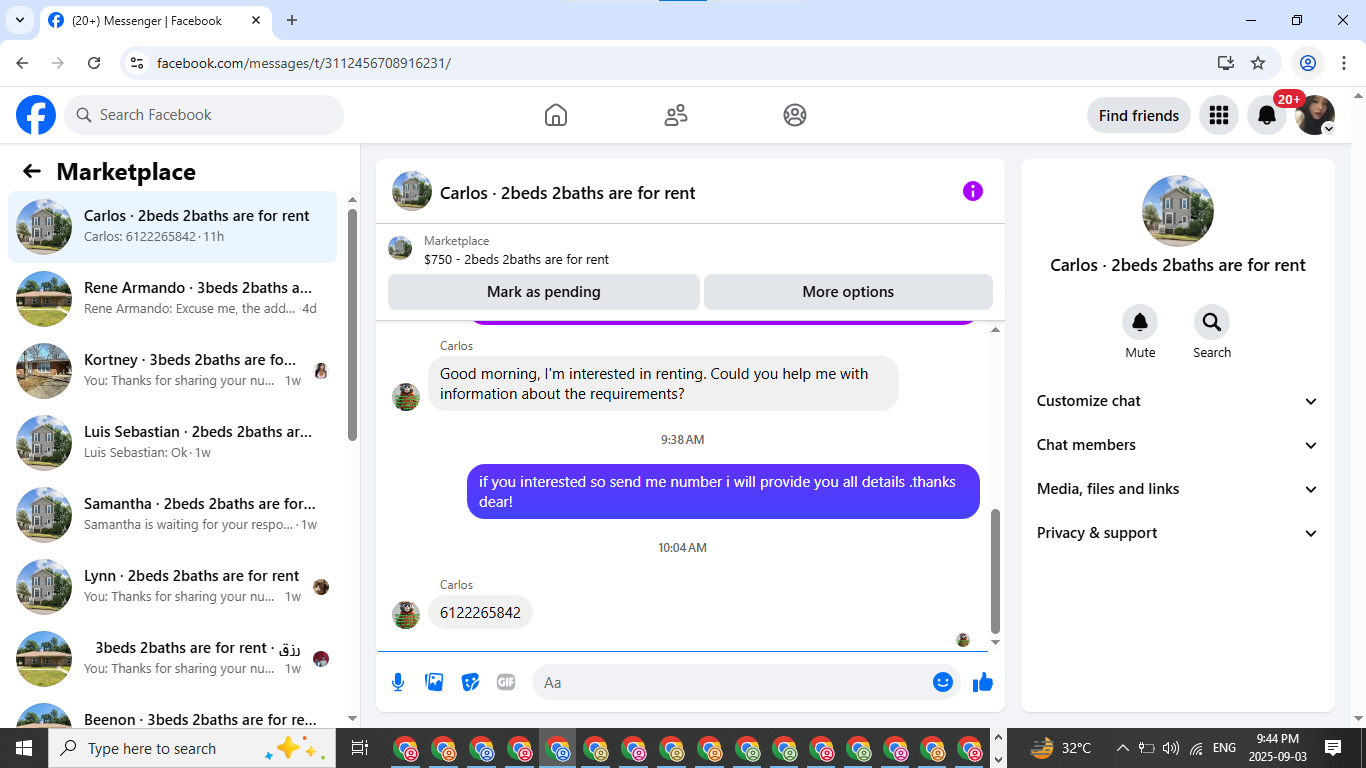Click the volume icon in system tray
The width and height of the screenshot is (1366, 768).
point(1171,748)
